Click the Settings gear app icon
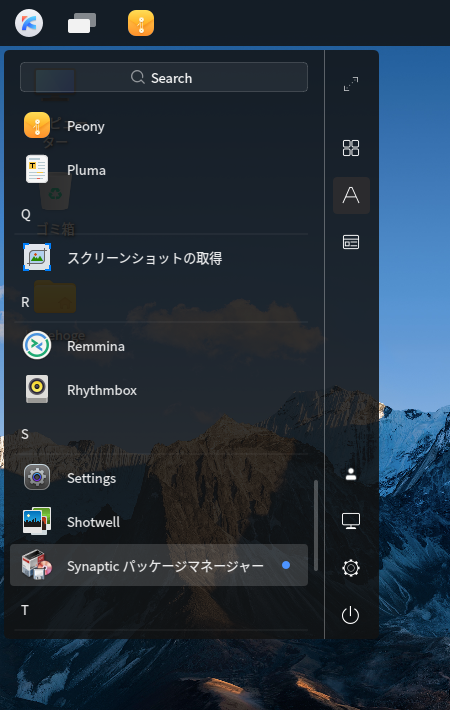 click(37, 477)
